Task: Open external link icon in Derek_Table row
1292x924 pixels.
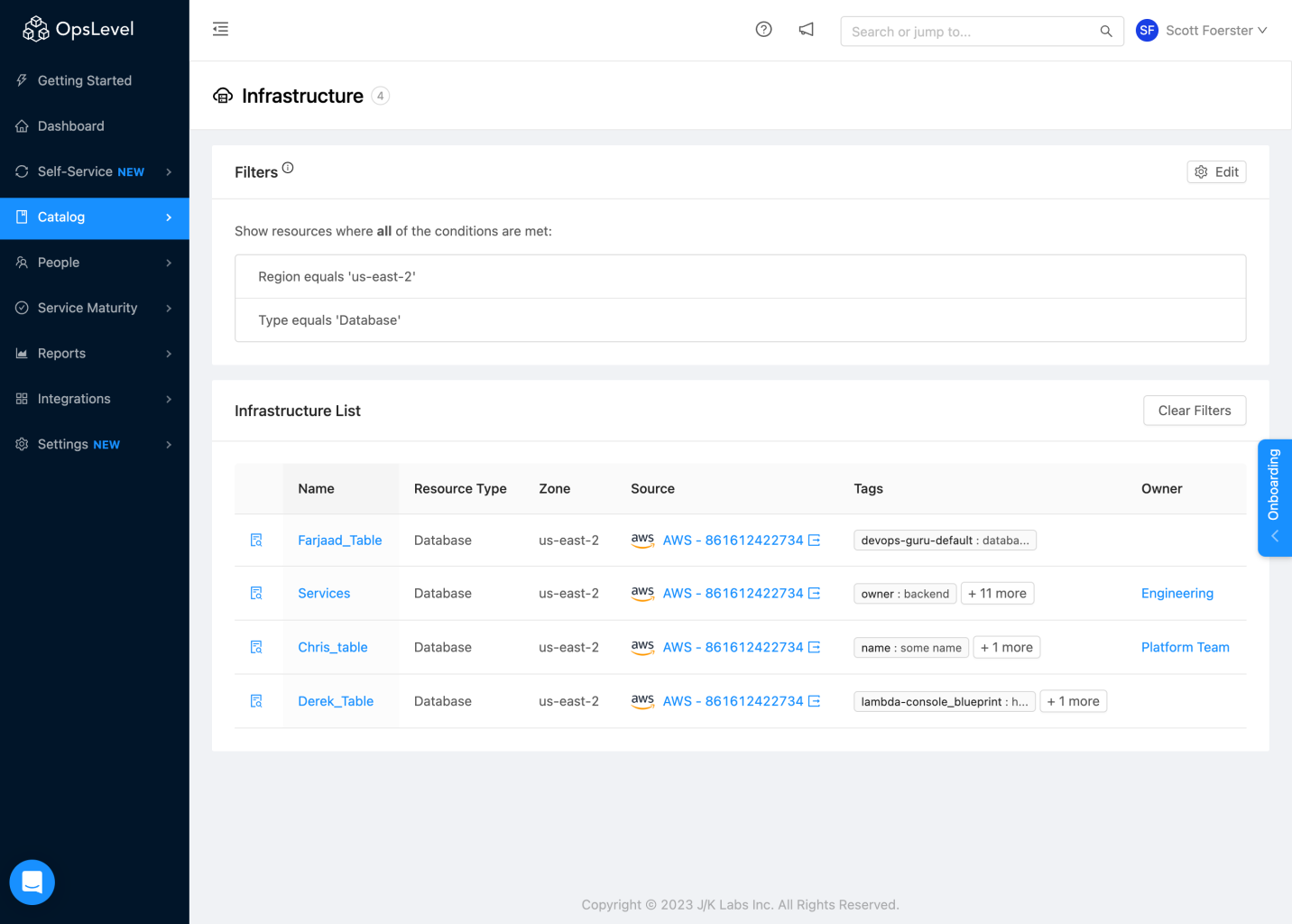Action: pyautogui.click(x=814, y=701)
